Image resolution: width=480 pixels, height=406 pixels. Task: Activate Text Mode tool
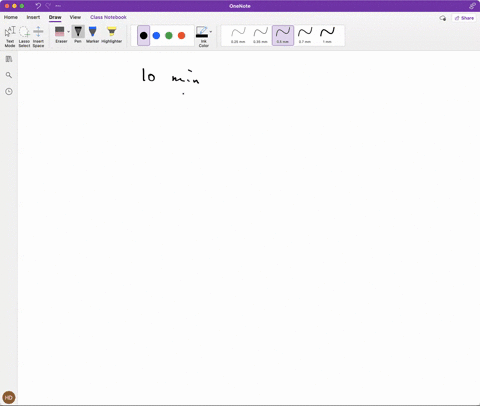(10, 36)
